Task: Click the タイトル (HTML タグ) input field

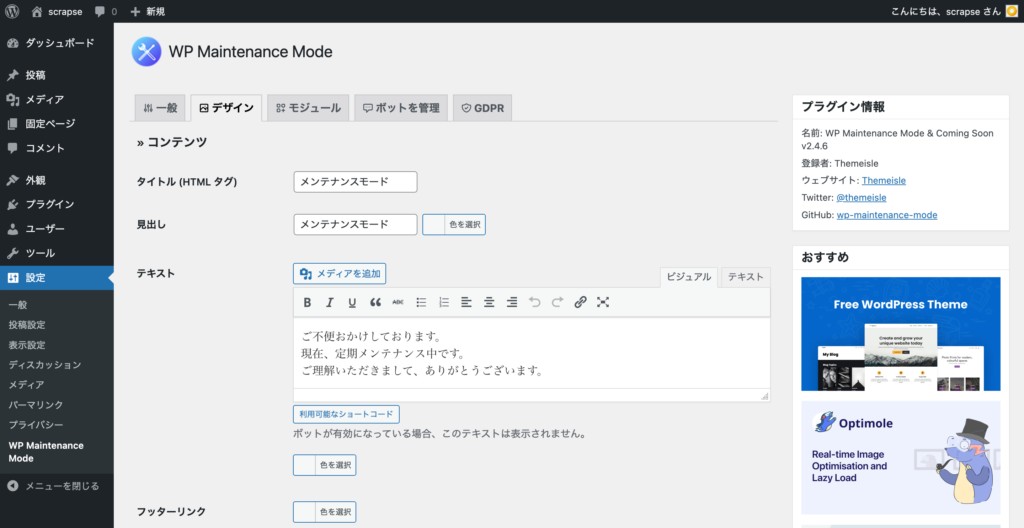Action: point(355,182)
